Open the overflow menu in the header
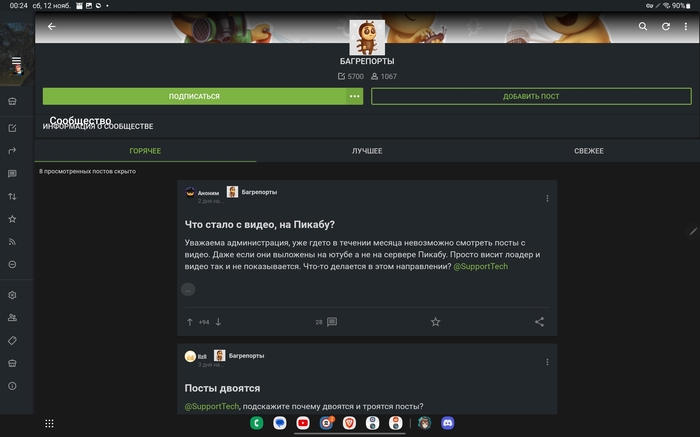The height and width of the screenshot is (437, 700). 686,26
